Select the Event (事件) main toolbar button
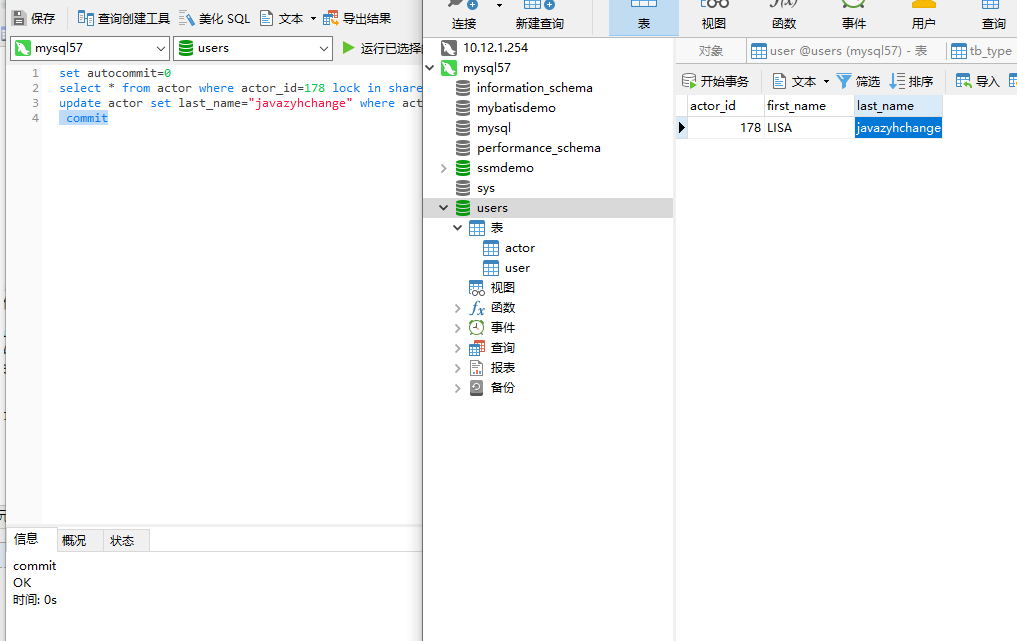The width and height of the screenshot is (1017, 641). coord(854,16)
